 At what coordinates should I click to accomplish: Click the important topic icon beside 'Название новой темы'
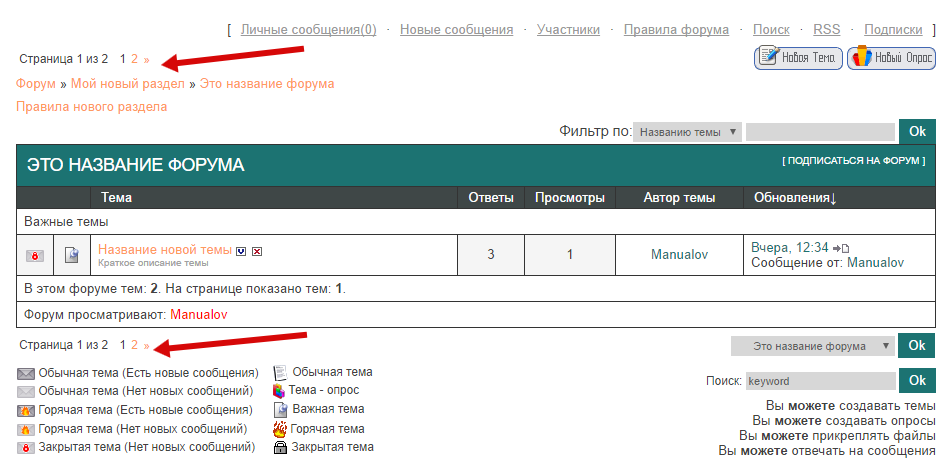coord(72,255)
